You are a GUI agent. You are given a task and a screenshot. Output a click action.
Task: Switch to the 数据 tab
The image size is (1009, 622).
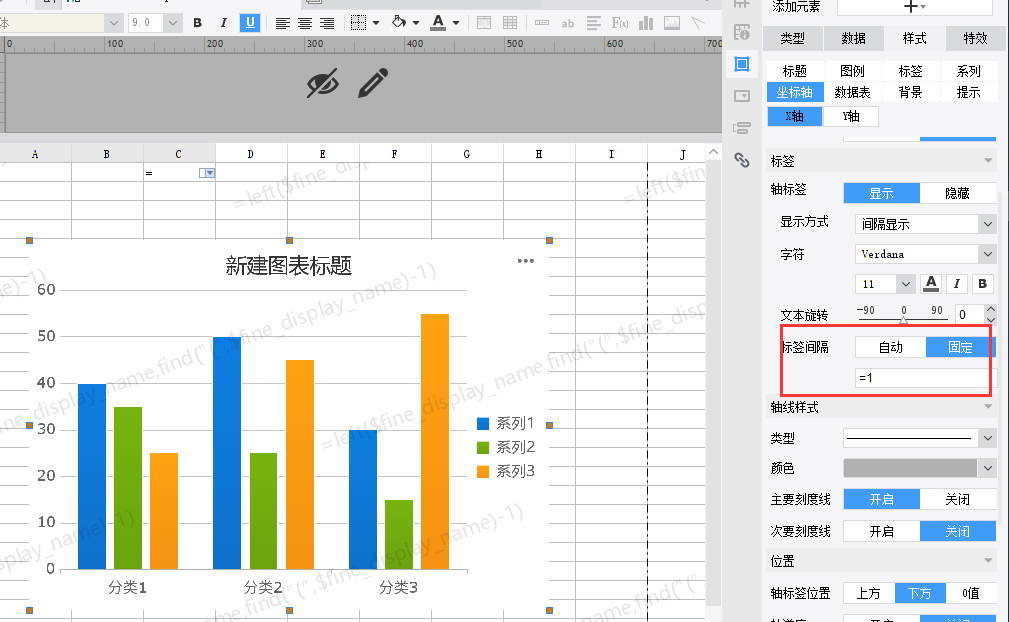point(853,39)
